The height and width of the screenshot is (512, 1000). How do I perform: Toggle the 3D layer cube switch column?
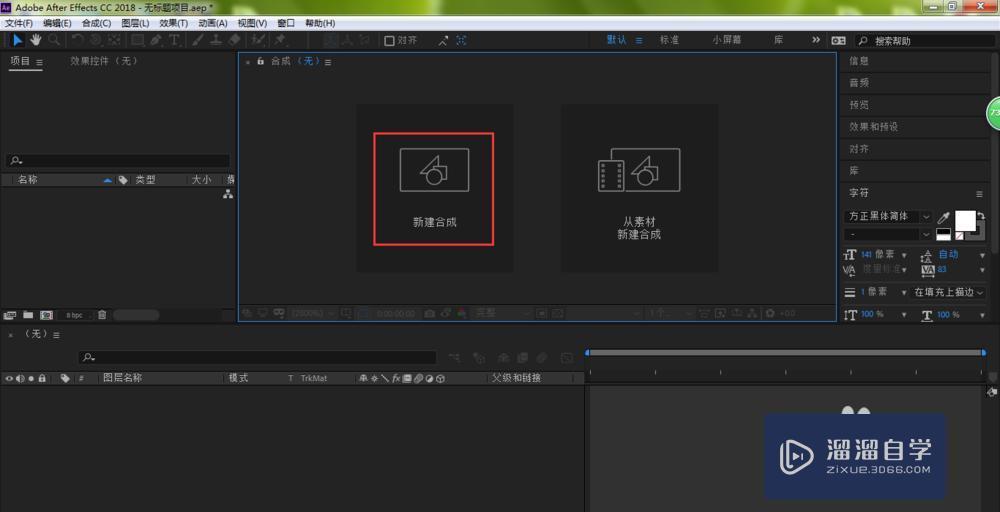pyautogui.click(x=440, y=378)
